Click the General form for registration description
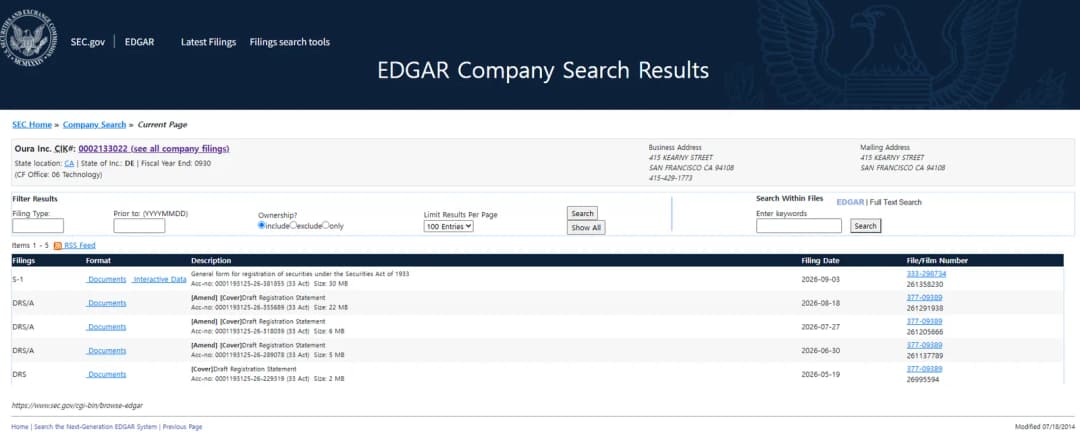The height and width of the screenshot is (447, 1080). (300, 274)
